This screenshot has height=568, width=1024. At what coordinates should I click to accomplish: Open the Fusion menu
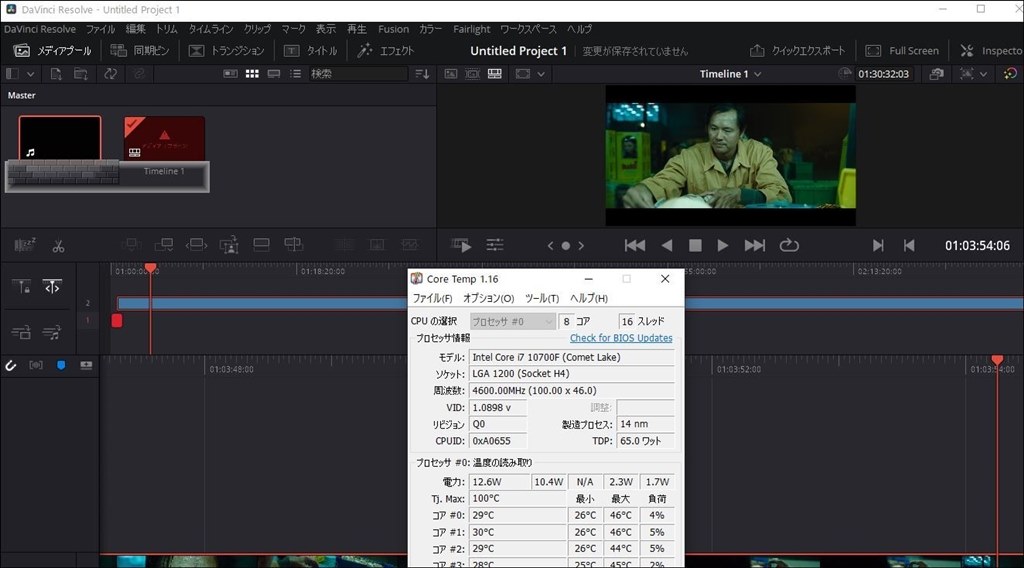tap(393, 29)
